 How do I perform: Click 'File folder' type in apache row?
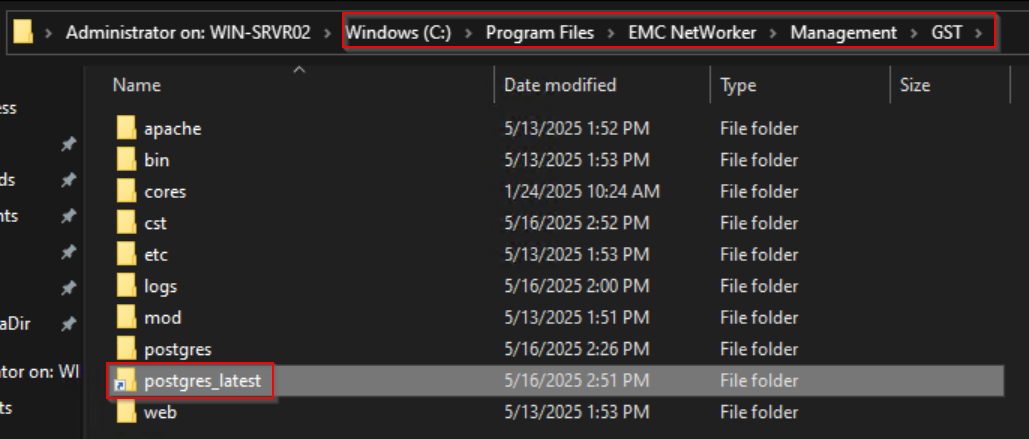(x=759, y=129)
